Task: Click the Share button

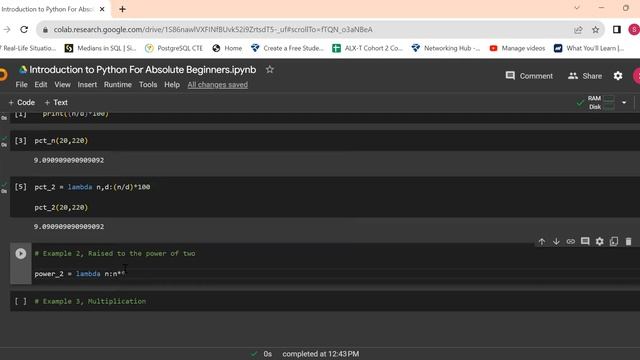Action: coord(585,76)
